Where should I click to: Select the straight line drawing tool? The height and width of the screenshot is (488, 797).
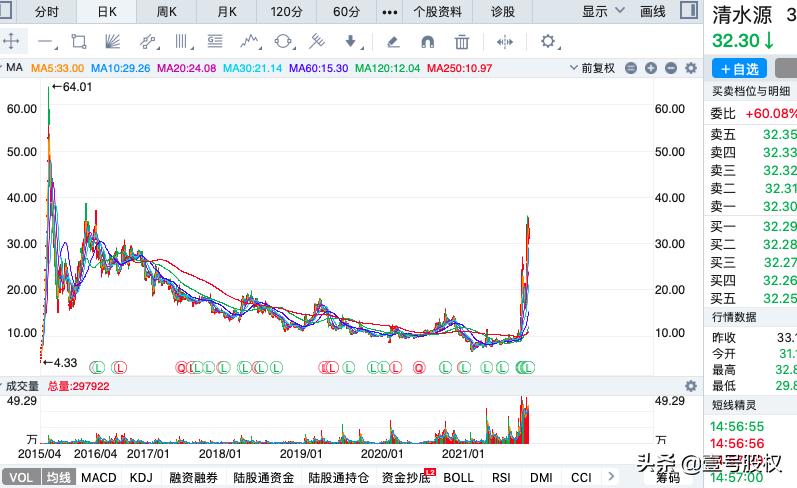[45, 42]
